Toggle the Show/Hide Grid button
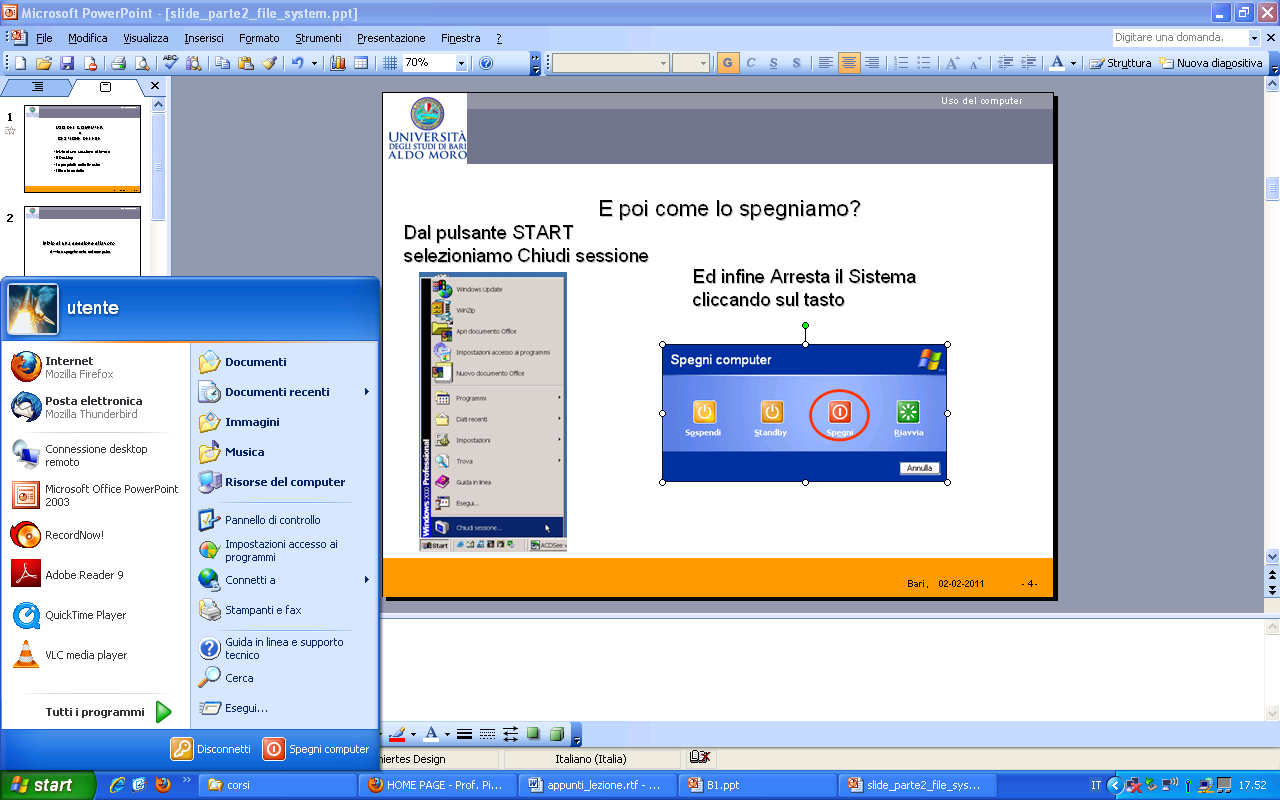Screen dimensions: 1280x800 click(x=390, y=63)
